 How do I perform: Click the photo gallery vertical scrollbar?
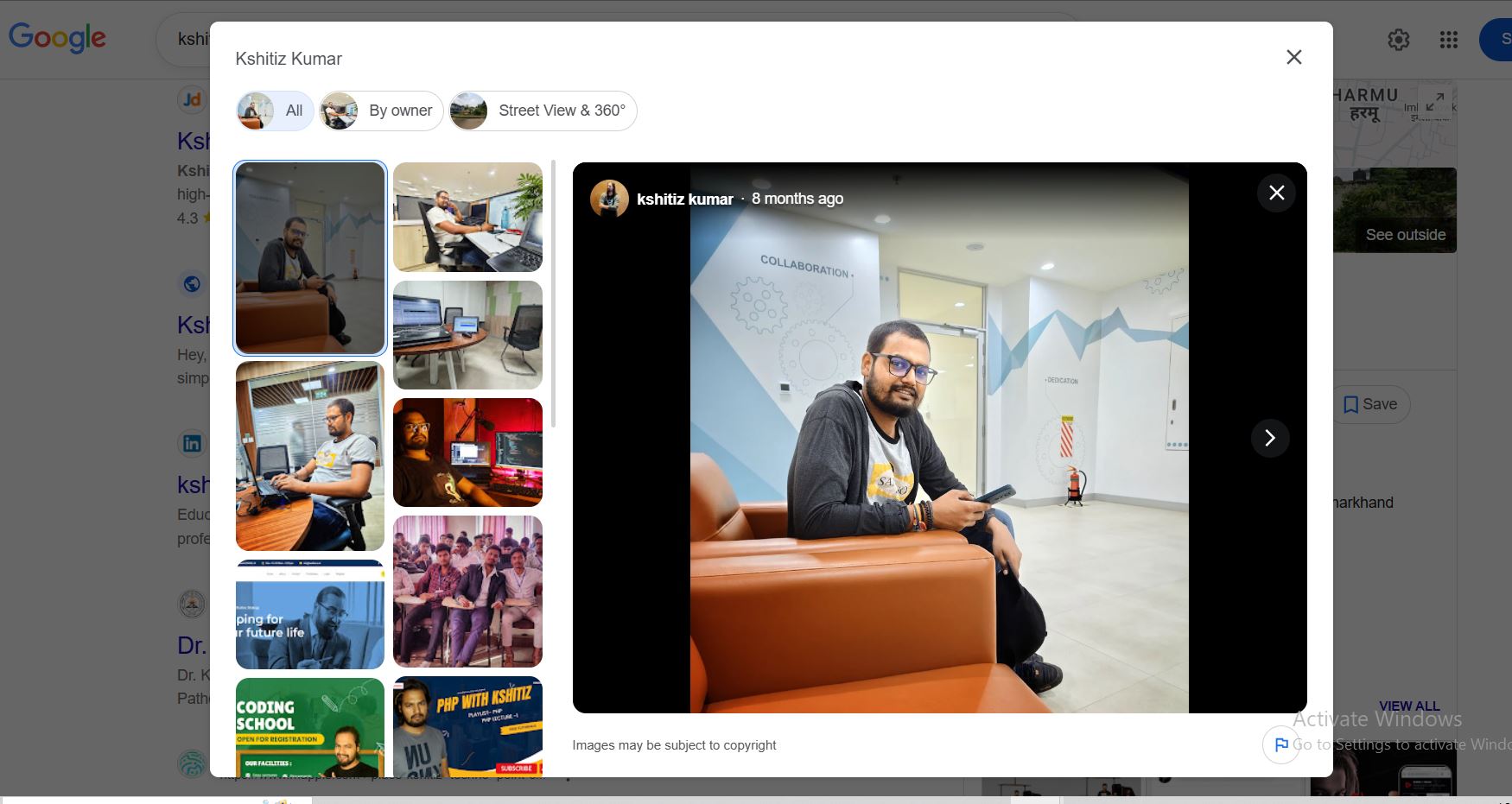coord(553,294)
